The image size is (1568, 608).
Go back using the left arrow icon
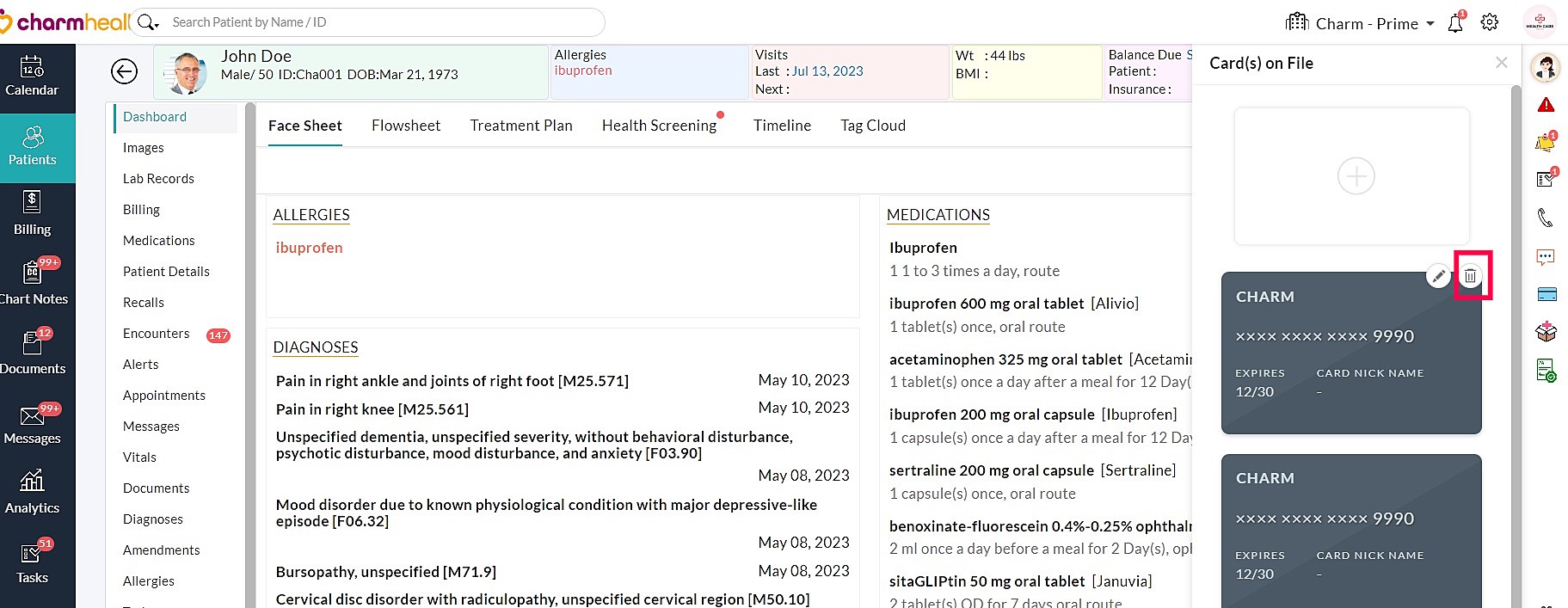(125, 71)
